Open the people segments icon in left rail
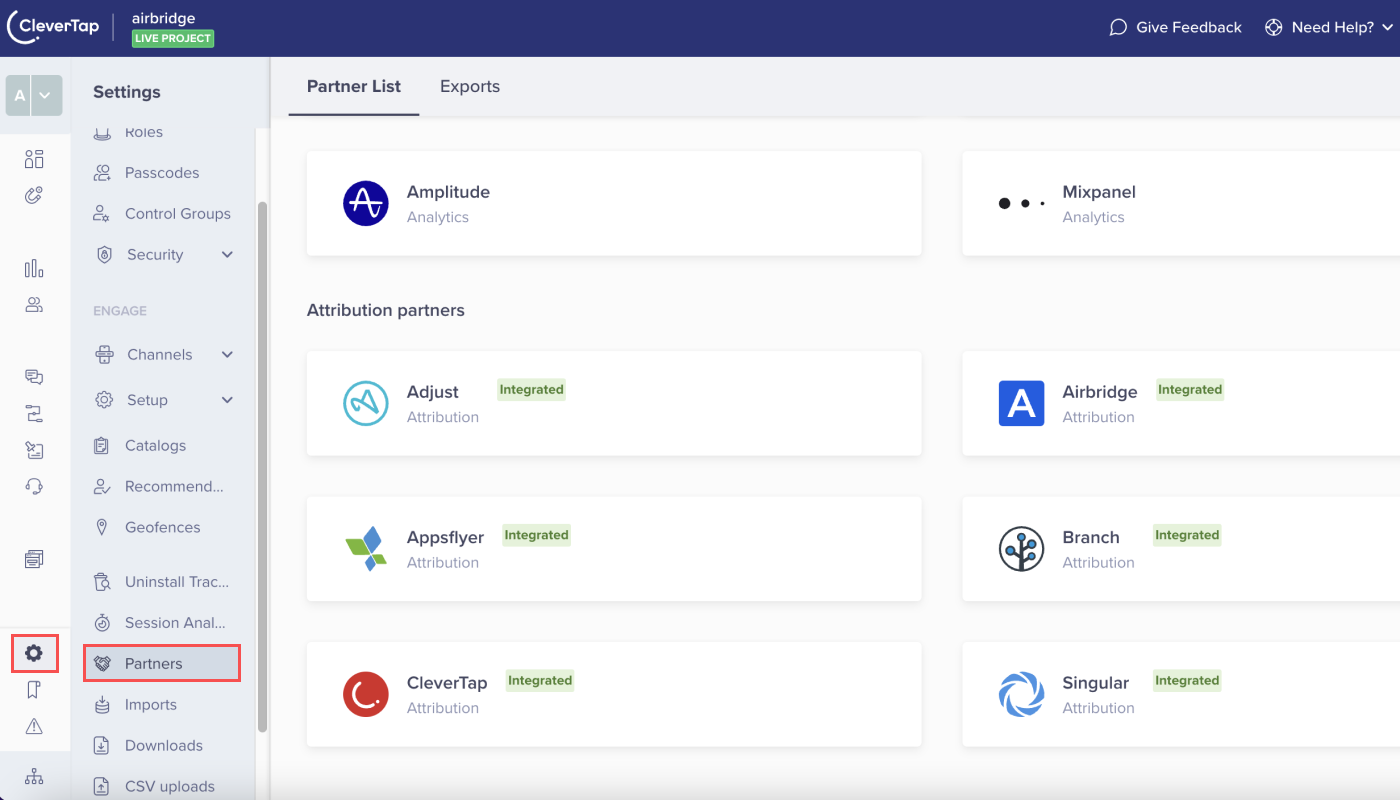Viewport: 1400px width, 800px height. (x=34, y=305)
